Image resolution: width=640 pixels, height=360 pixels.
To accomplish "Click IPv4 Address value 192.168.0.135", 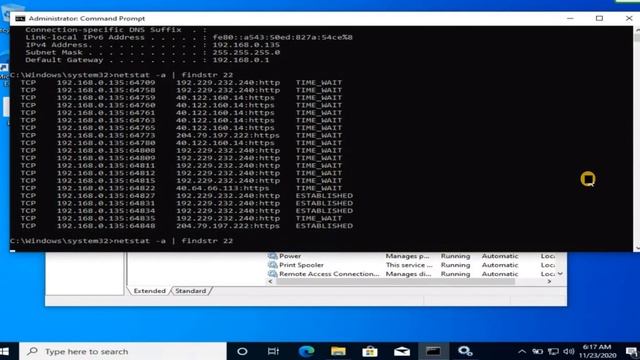I will point(246,45).
